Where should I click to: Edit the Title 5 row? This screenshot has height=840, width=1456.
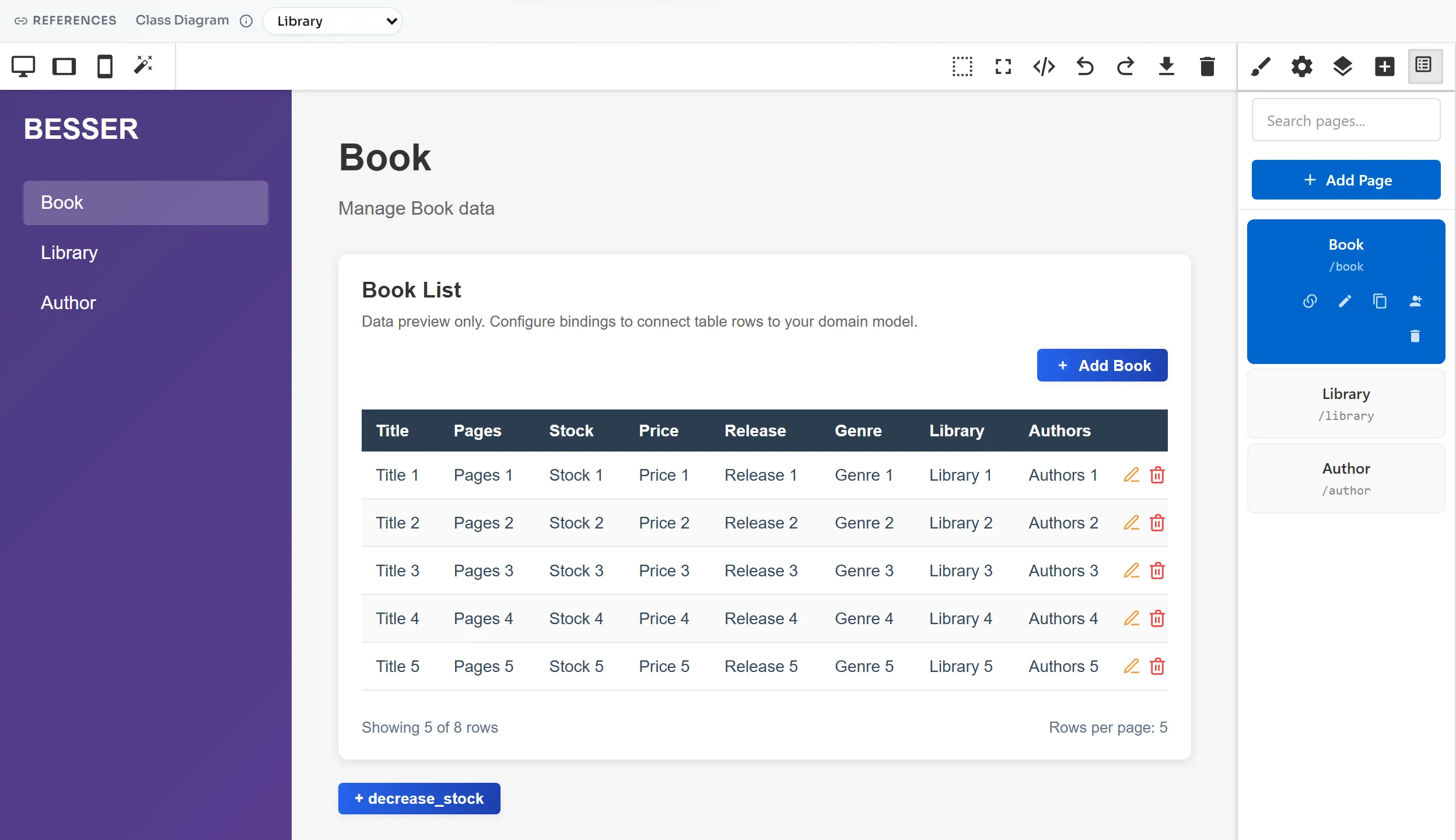(x=1131, y=666)
